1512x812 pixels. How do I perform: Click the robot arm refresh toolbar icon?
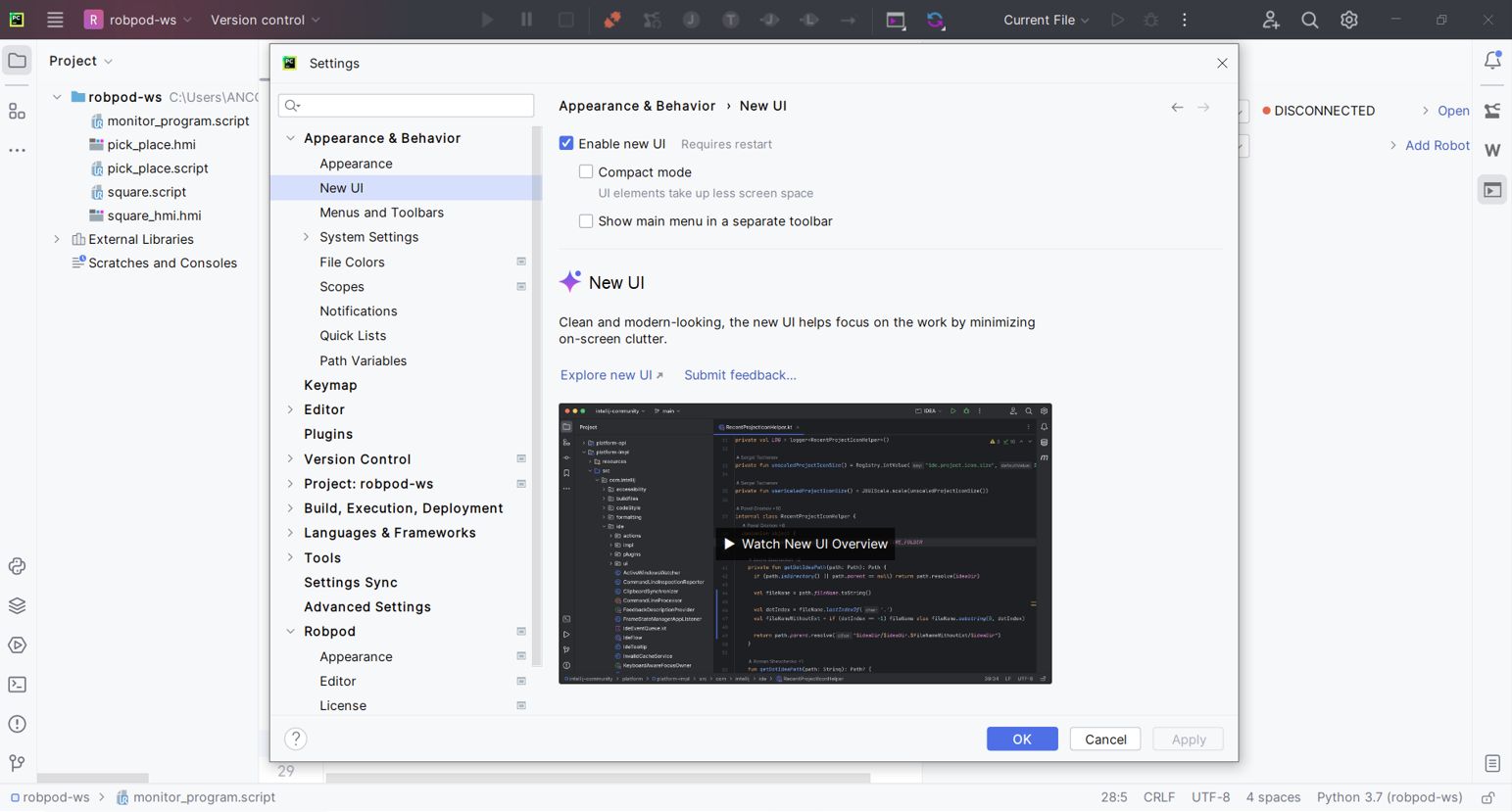[x=652, y=20]
